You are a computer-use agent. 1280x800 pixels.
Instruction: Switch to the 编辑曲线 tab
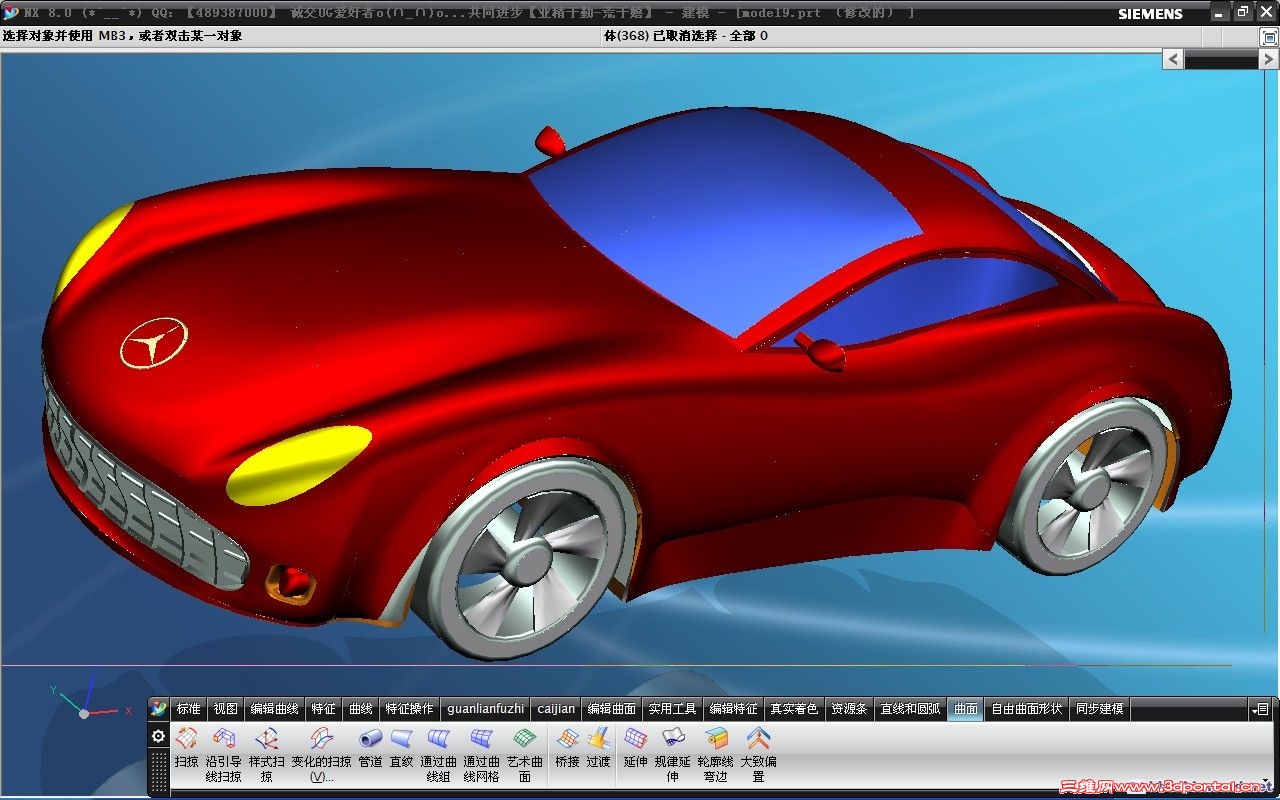[275, 709]
